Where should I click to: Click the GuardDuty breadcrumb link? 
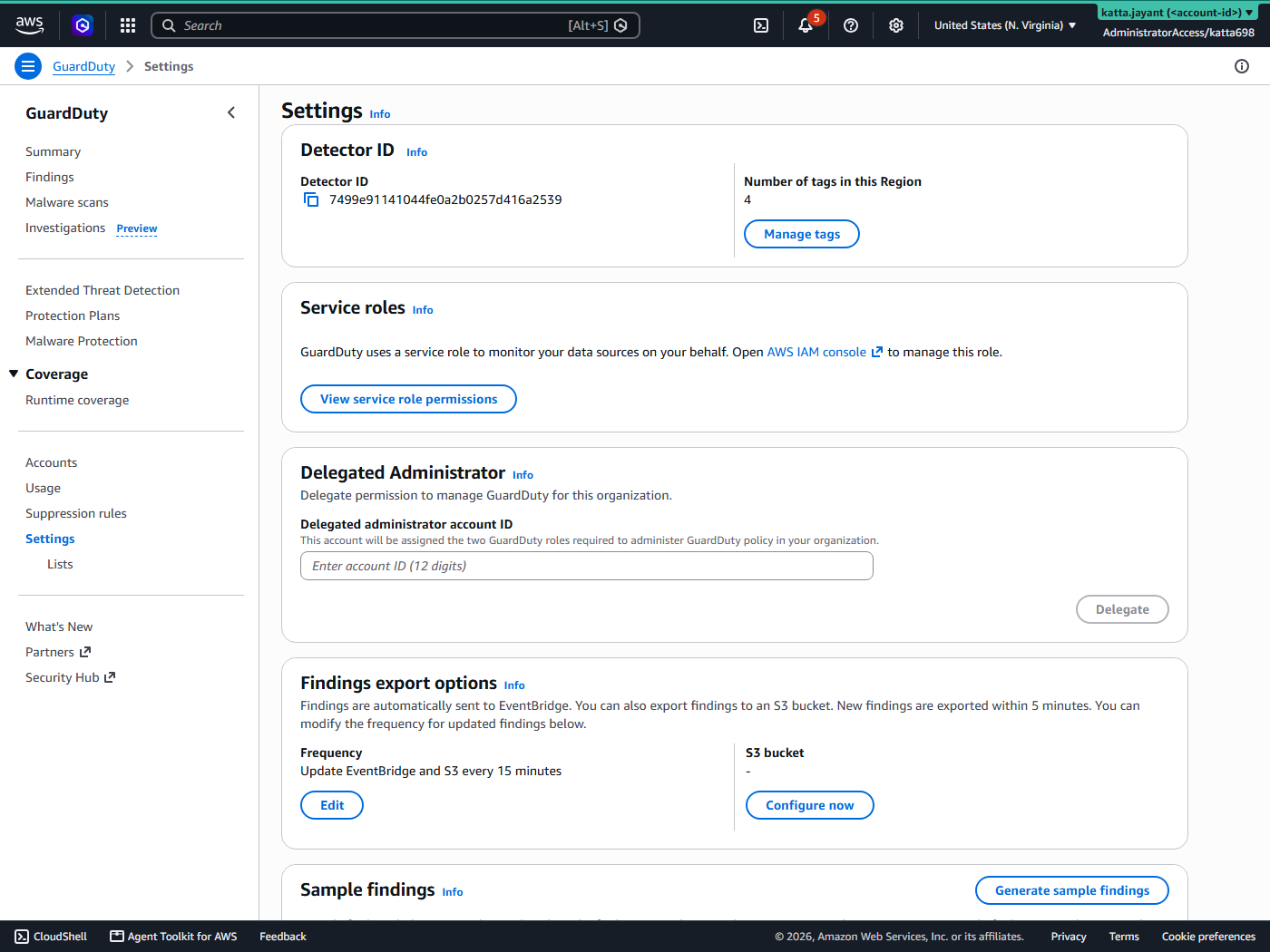tap(83, 66)
